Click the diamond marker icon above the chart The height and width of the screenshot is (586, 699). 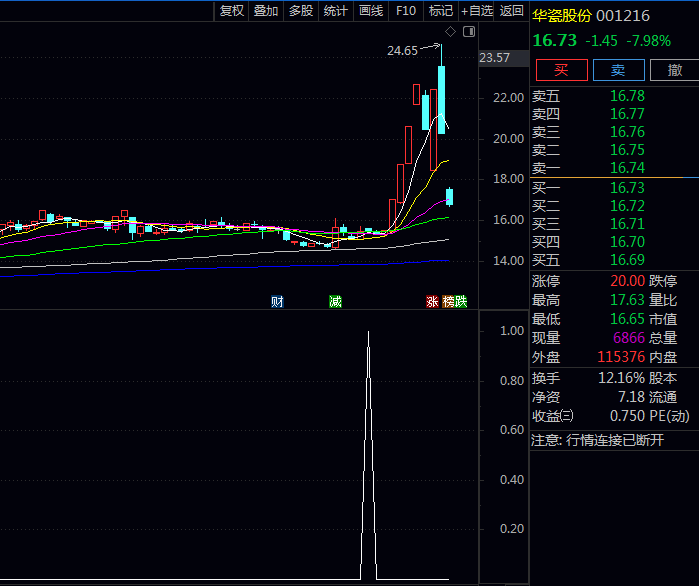tap(450, 33)
